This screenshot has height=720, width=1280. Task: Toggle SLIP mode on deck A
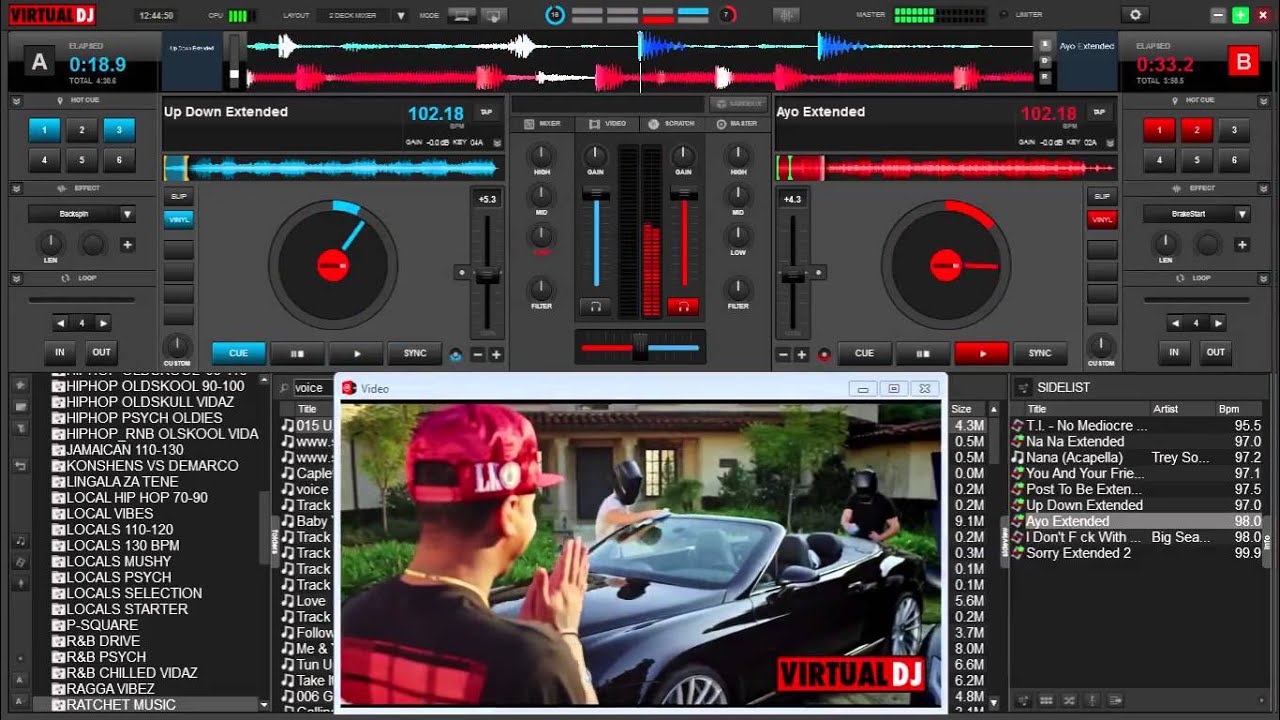[x=178, y=196]
